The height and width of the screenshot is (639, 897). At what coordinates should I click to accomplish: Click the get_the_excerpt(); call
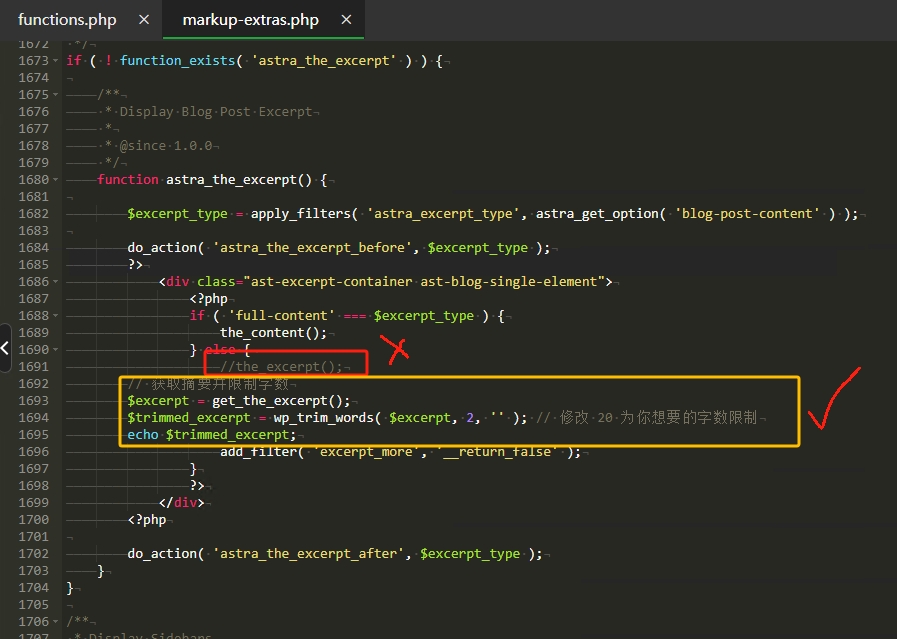coord(281,400)
